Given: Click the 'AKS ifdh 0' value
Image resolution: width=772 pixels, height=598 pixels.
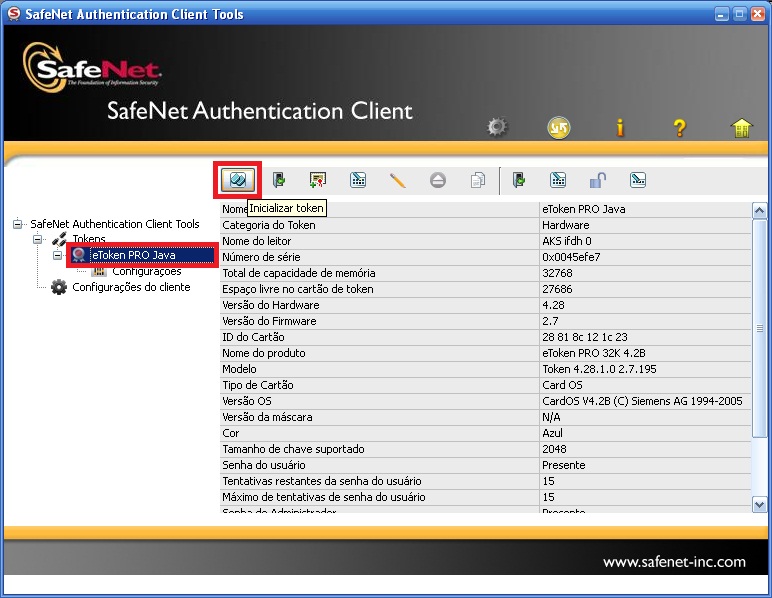Looking at the screenshot, I should click(x=567, y=241).
